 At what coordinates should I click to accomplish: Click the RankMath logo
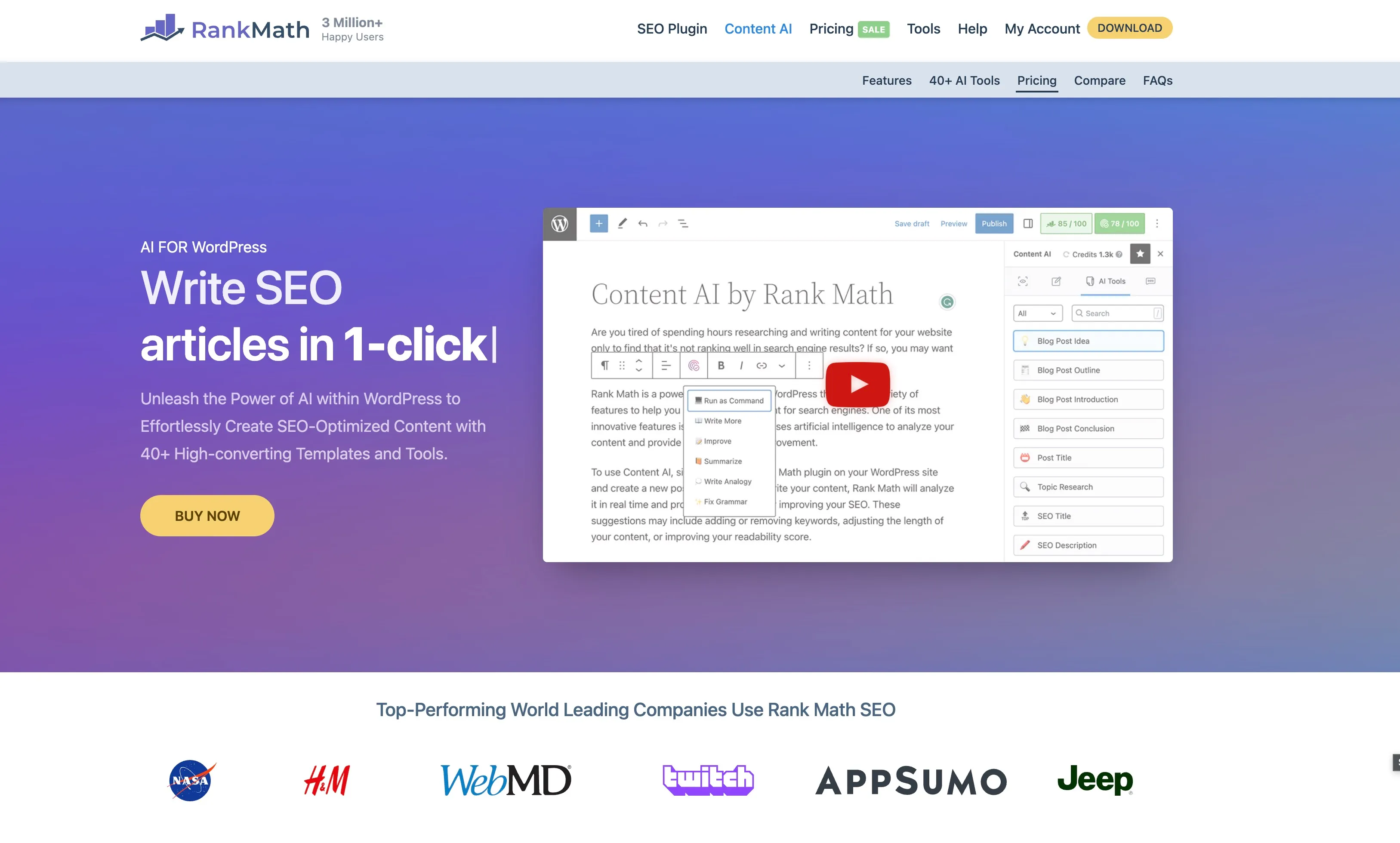point(225,28)
